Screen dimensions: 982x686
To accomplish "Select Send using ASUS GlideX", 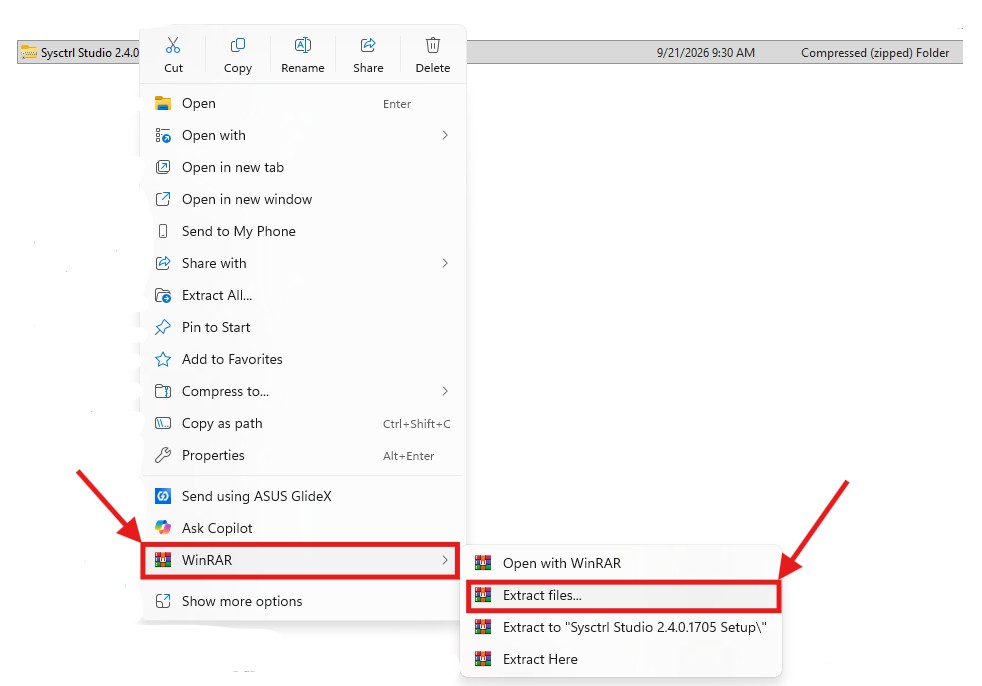I will [x=302, y=496].
